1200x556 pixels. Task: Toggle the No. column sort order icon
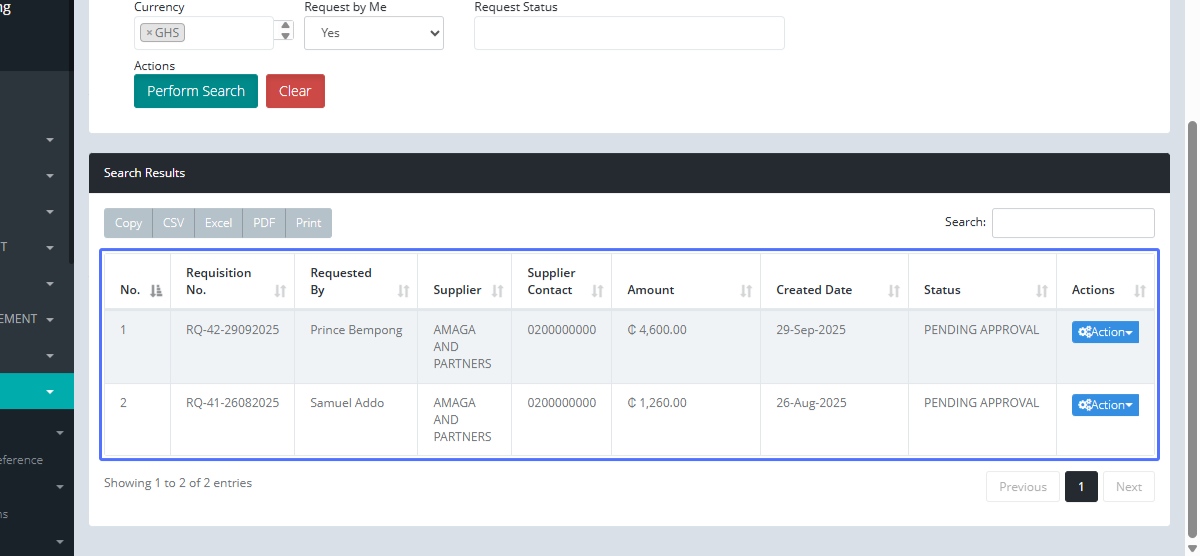point(155,291)
